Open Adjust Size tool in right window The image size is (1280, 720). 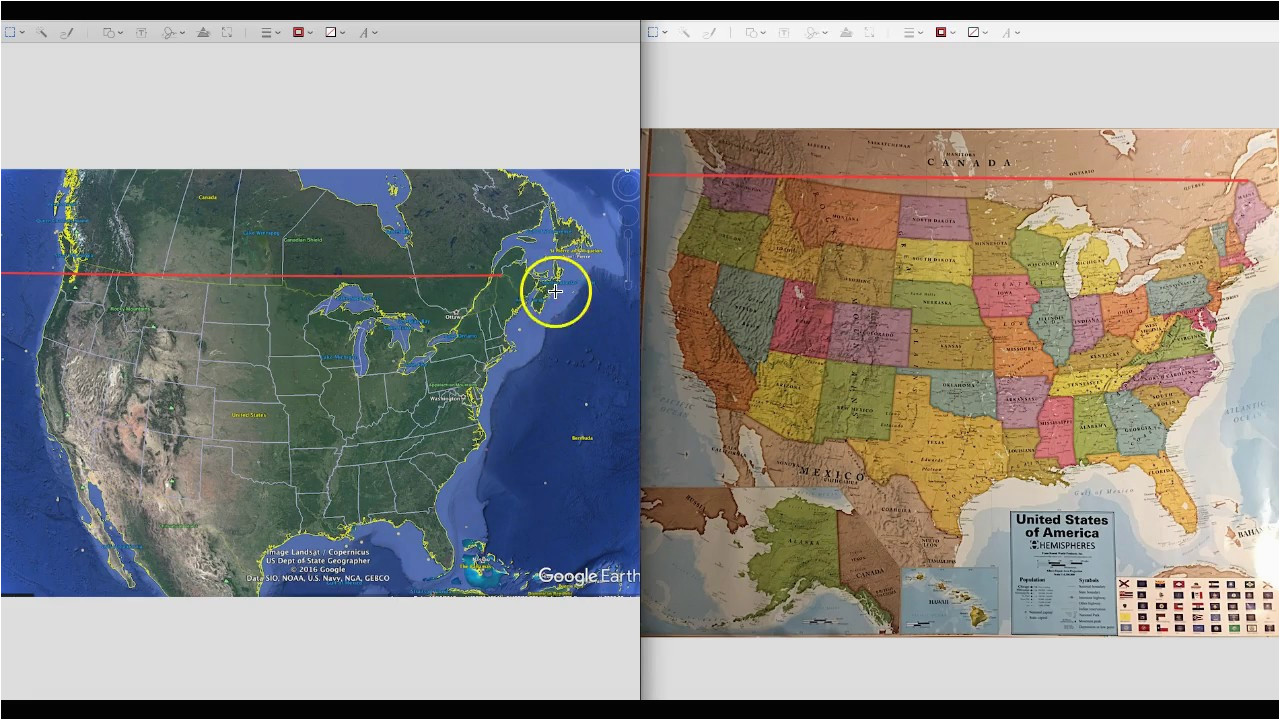869,32
